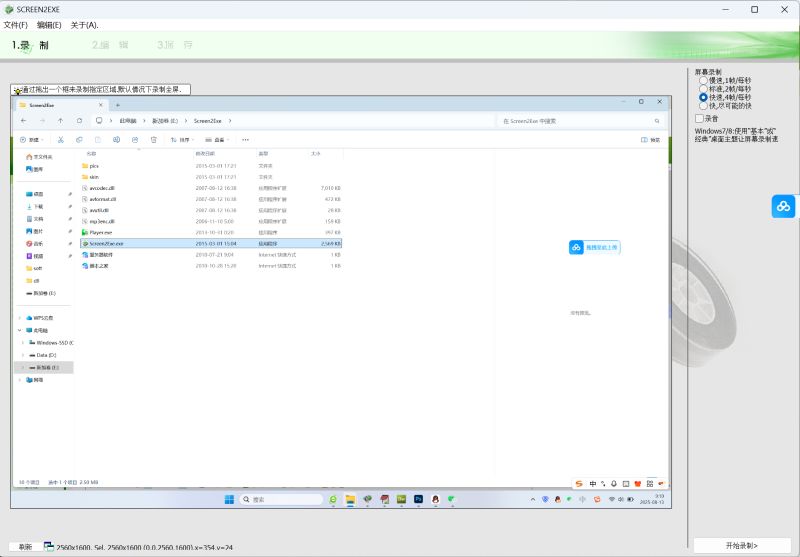
Task: Click the Refresh icon in the previewed Explorer
Action: 80,121
